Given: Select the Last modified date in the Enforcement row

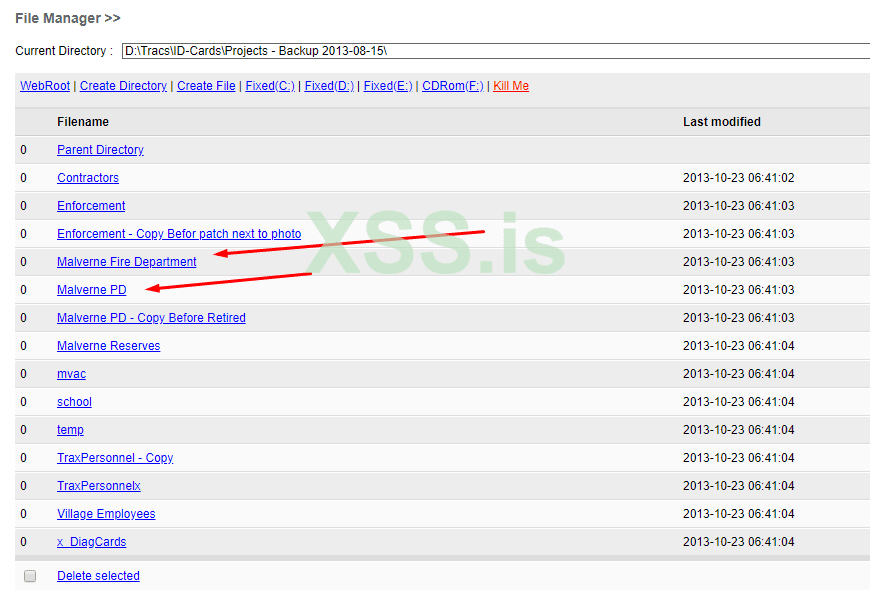Looking at the screenshot, I should point(739,206).
